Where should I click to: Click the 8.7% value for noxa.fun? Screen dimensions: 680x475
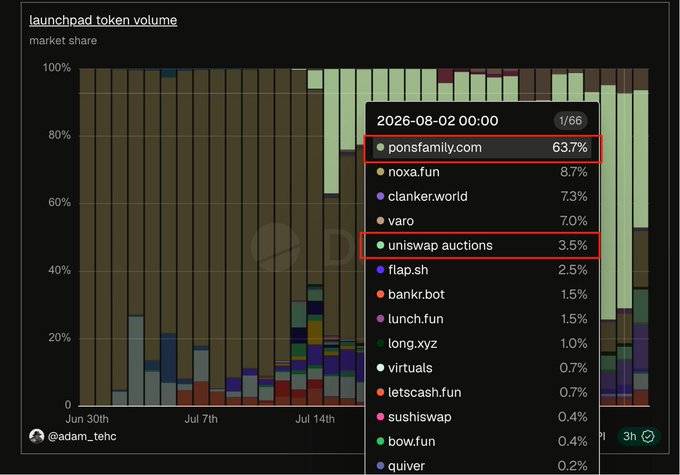click(573, 172)
